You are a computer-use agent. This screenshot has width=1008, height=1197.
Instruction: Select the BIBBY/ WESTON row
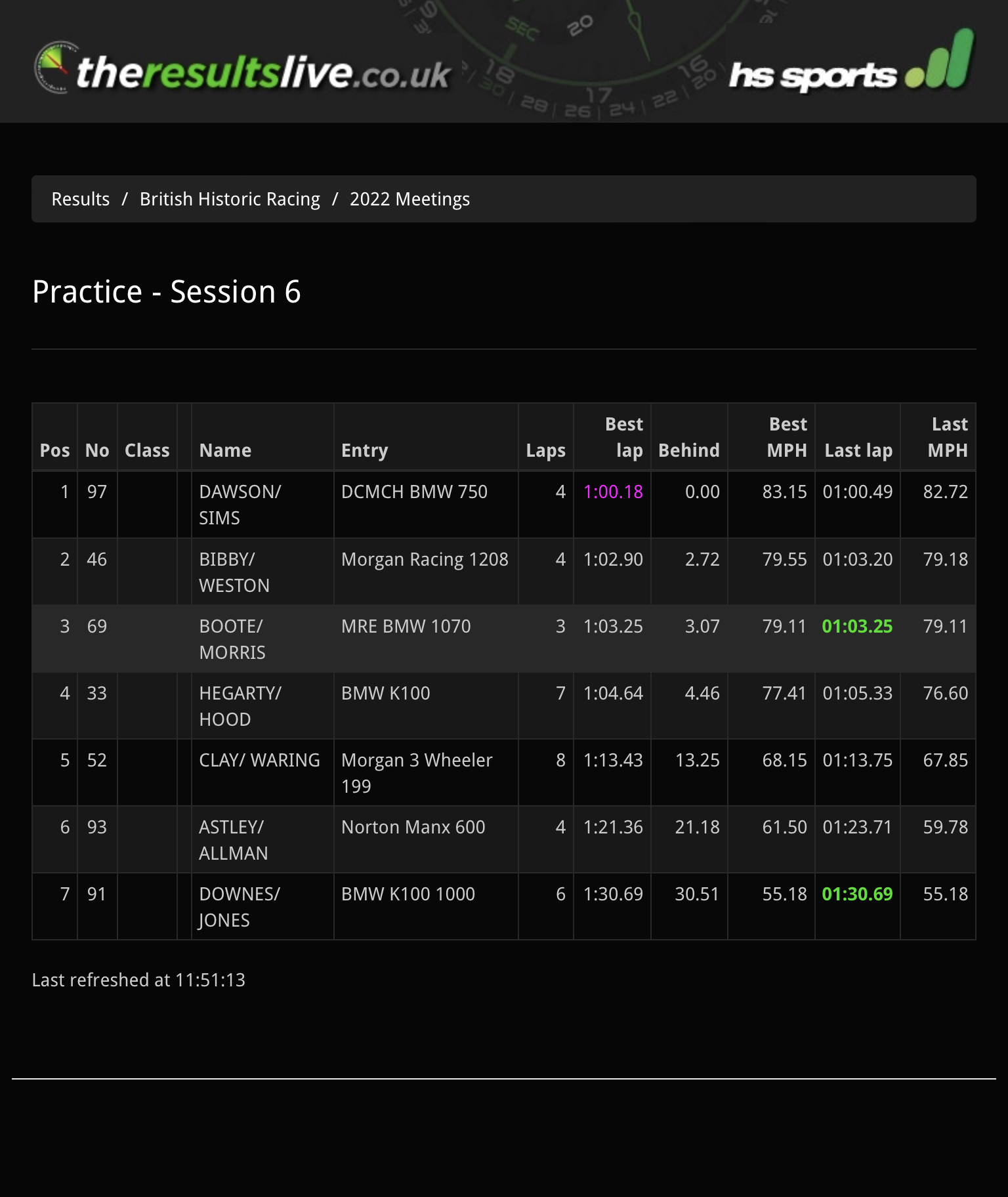[504, 572]
